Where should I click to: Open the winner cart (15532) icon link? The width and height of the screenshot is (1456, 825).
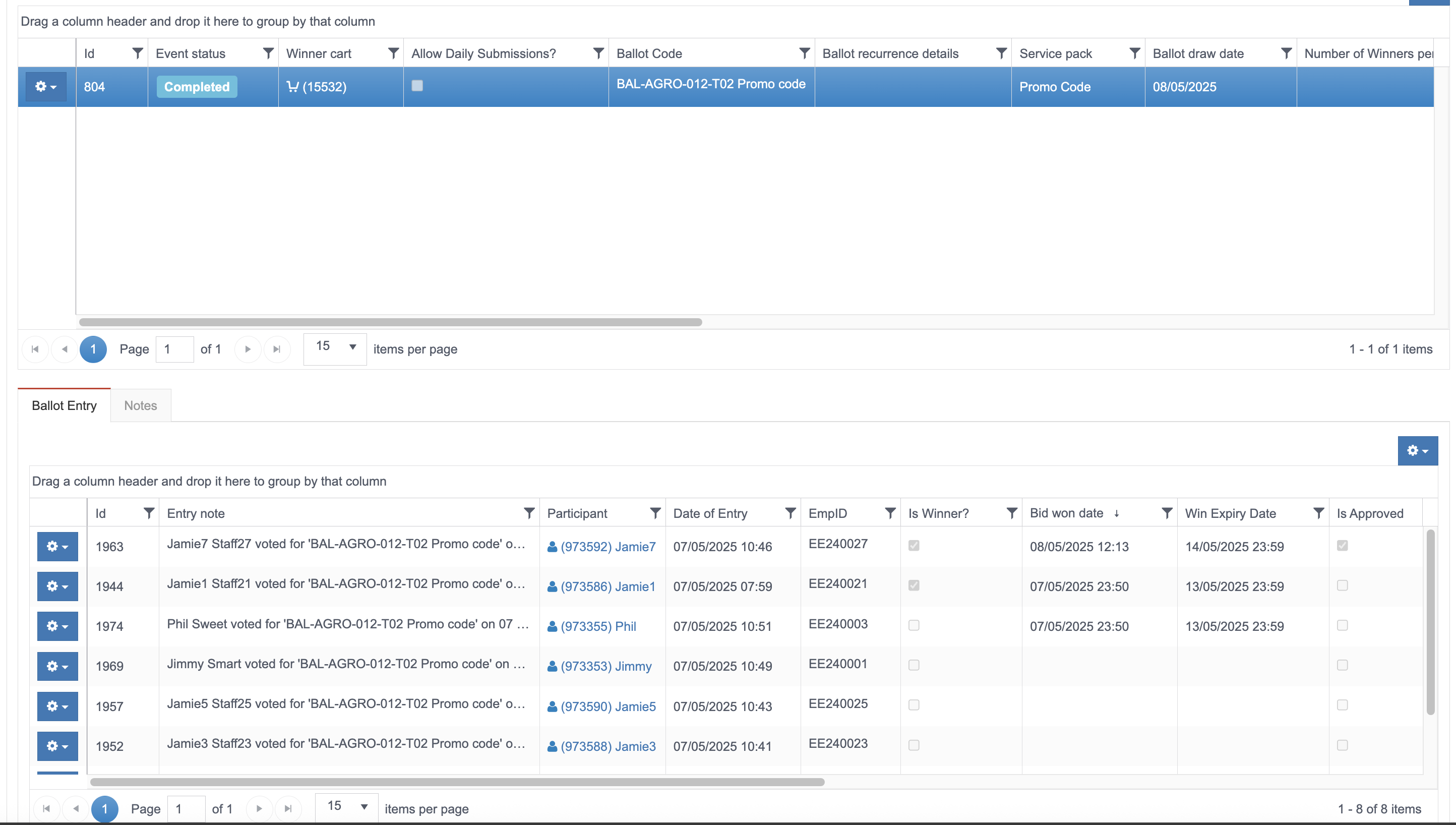click(317, 87)
